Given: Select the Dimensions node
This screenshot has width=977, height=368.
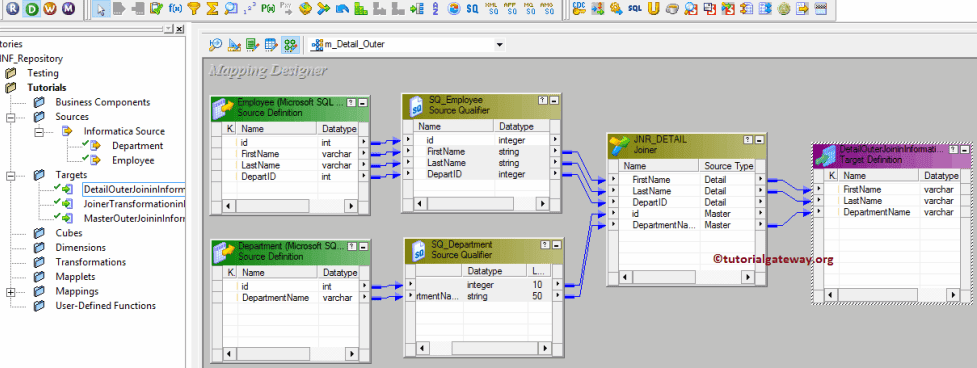Looking at the screenshot, I should (80, 247).
